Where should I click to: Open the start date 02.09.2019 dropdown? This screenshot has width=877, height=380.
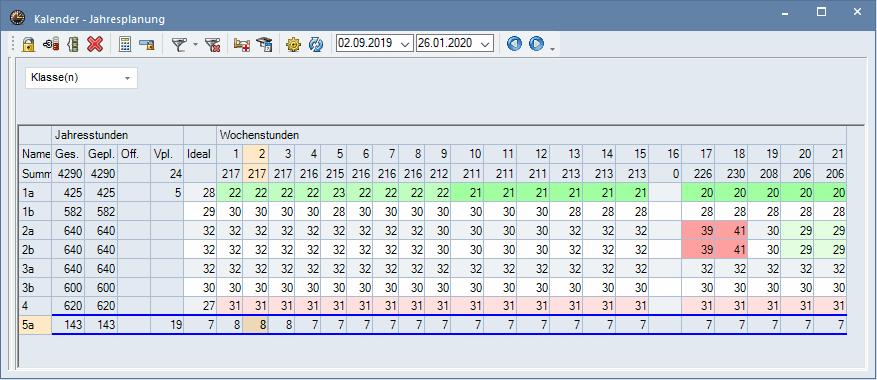coord(406,43)
